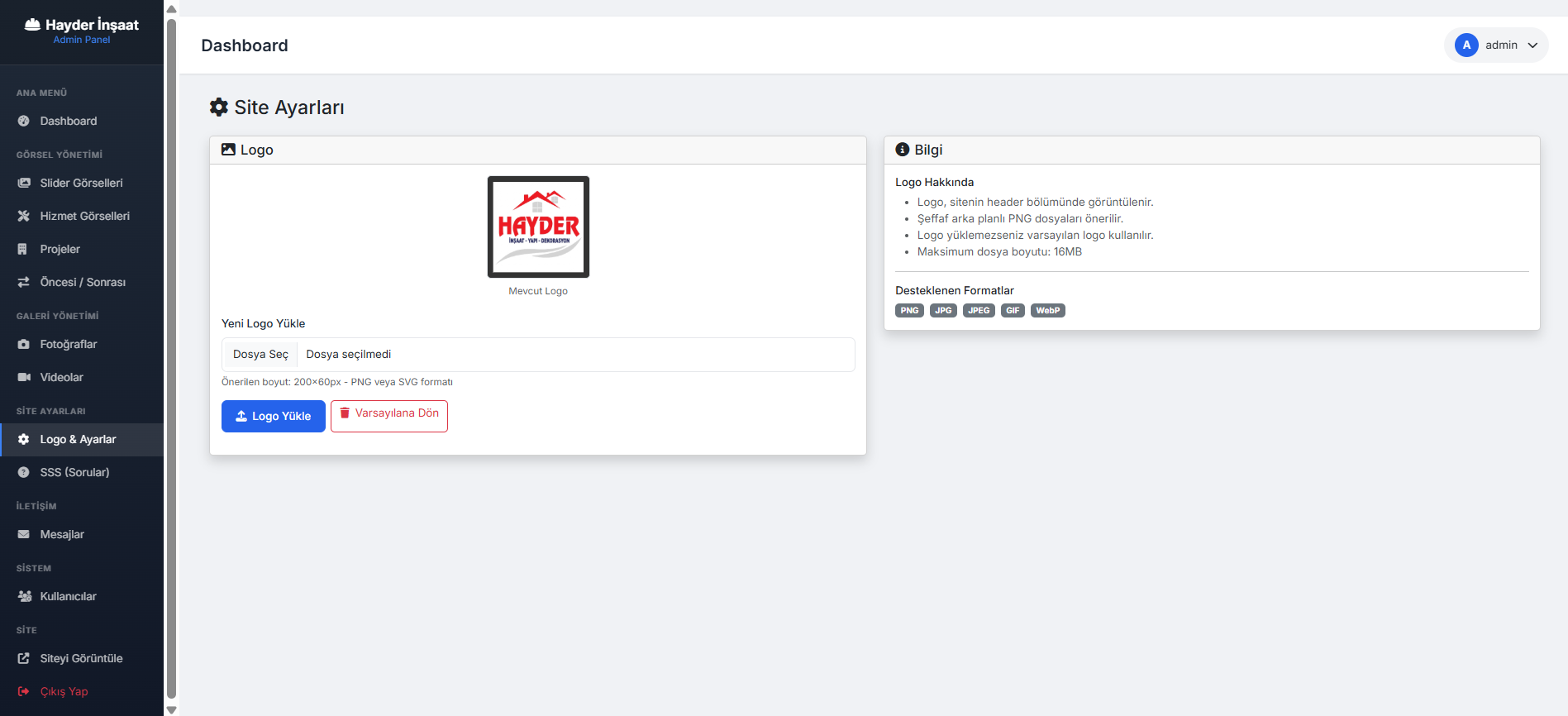The image size is (1568, 716).
Task: Open the Projeler menu entry
Action: [x=82, y=249]
